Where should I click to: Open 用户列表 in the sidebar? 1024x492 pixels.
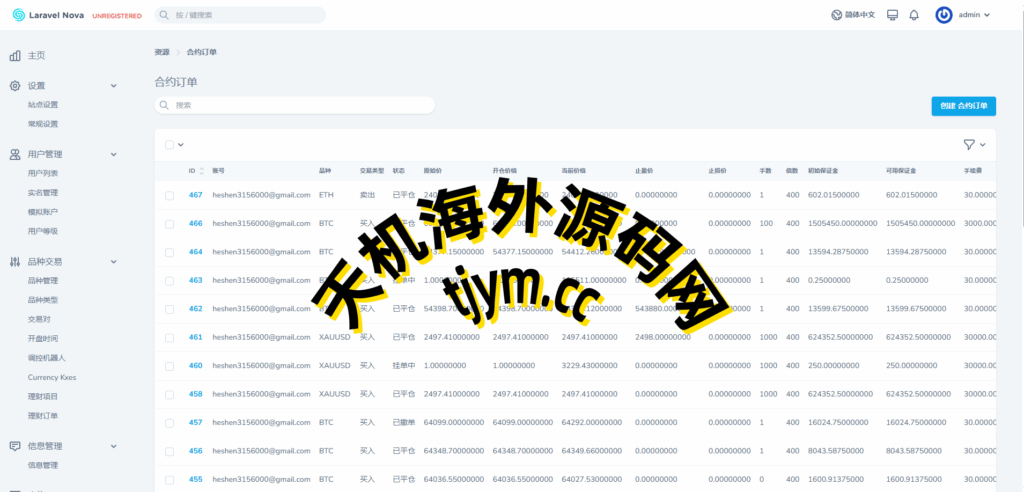(43, 173)
